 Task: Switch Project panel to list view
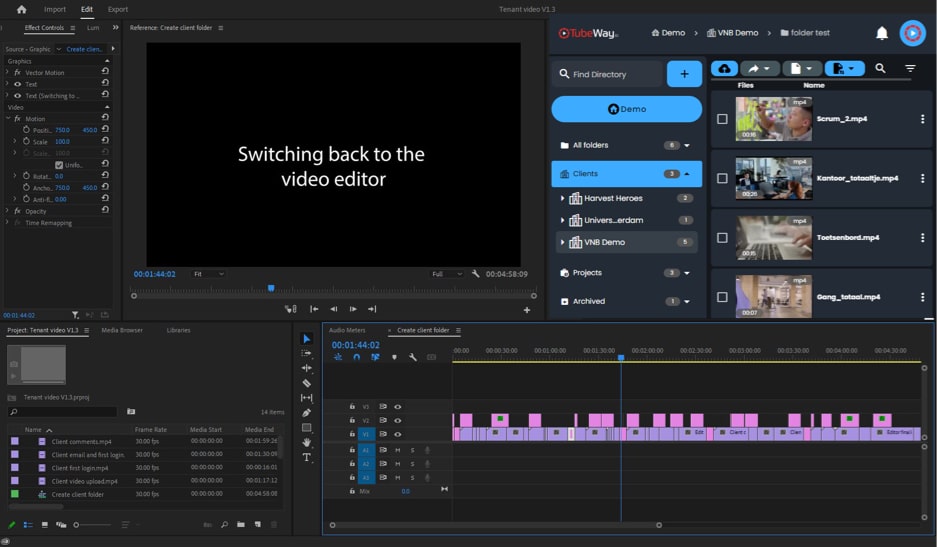(28, 524)
